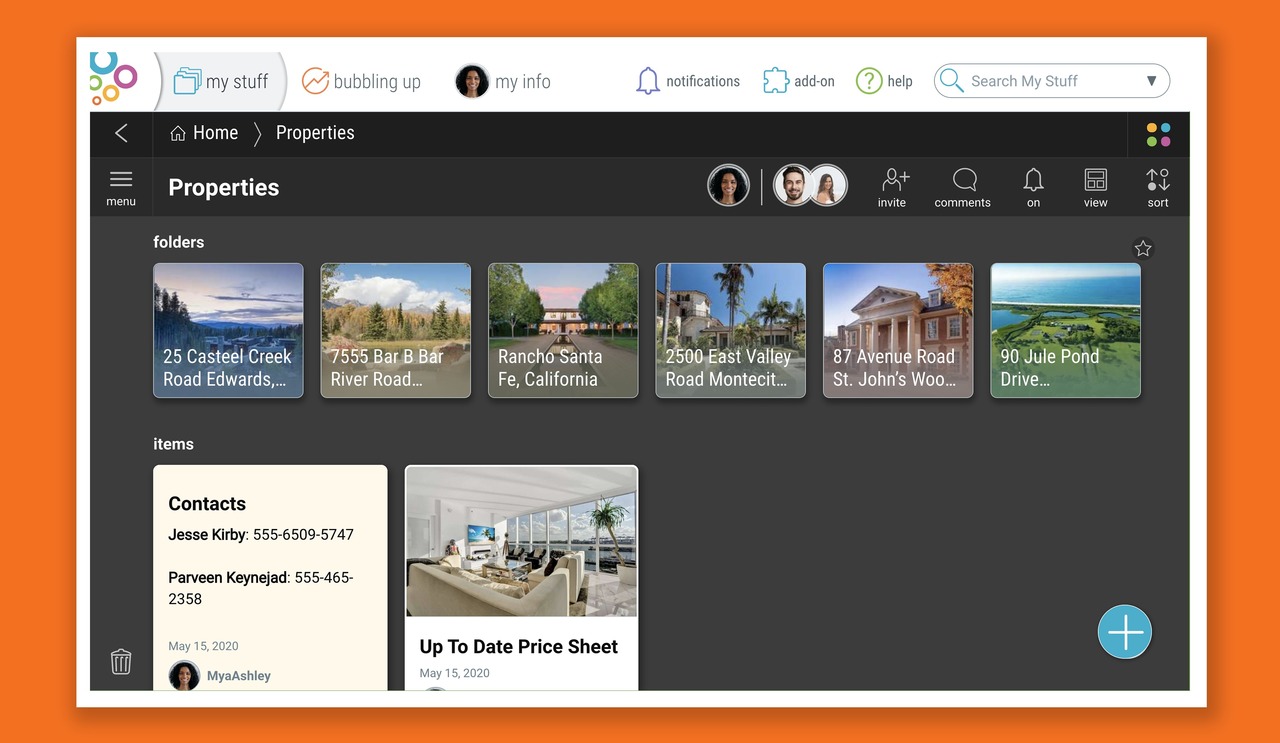This screenshot has height=743, width=1280.
Task: Click the female member avatar beside him
Action: [x=828, y=186]
